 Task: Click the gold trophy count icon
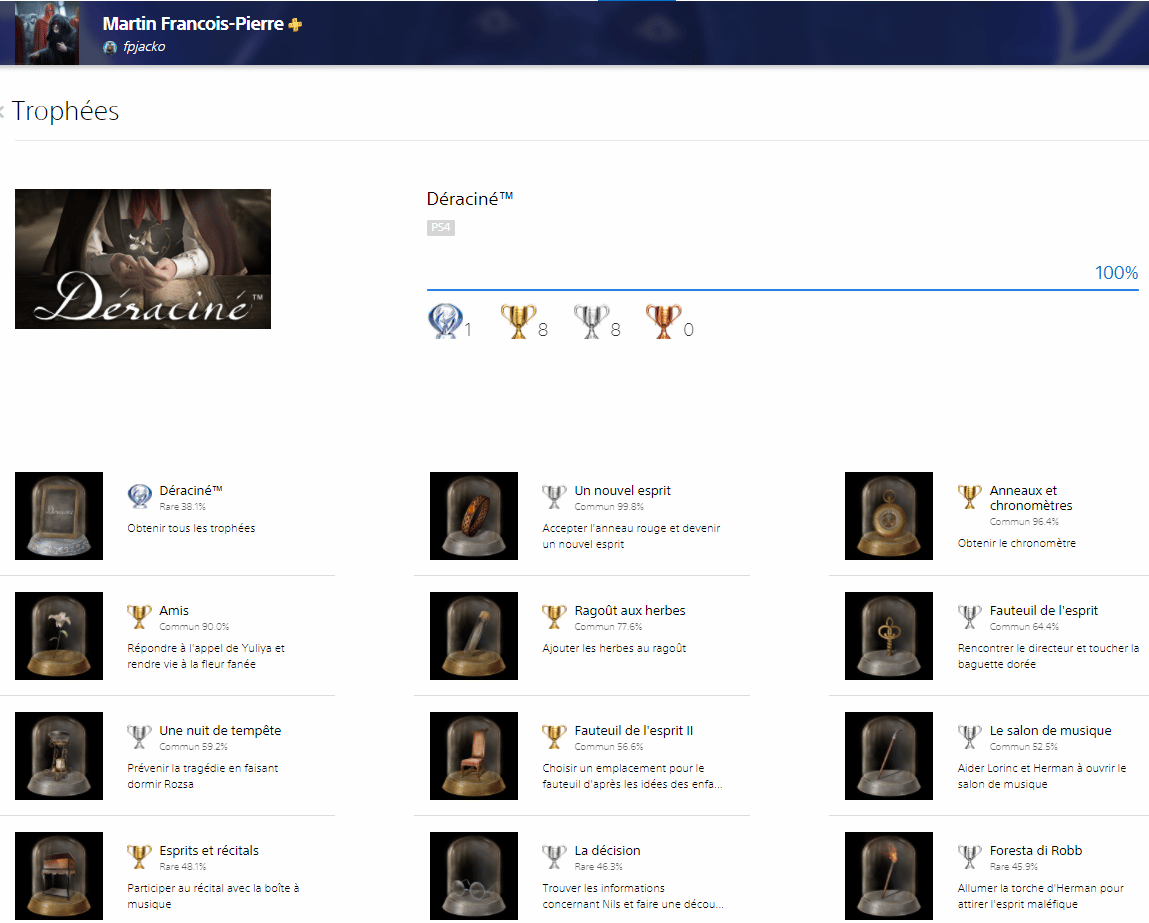tap(518, 321)
